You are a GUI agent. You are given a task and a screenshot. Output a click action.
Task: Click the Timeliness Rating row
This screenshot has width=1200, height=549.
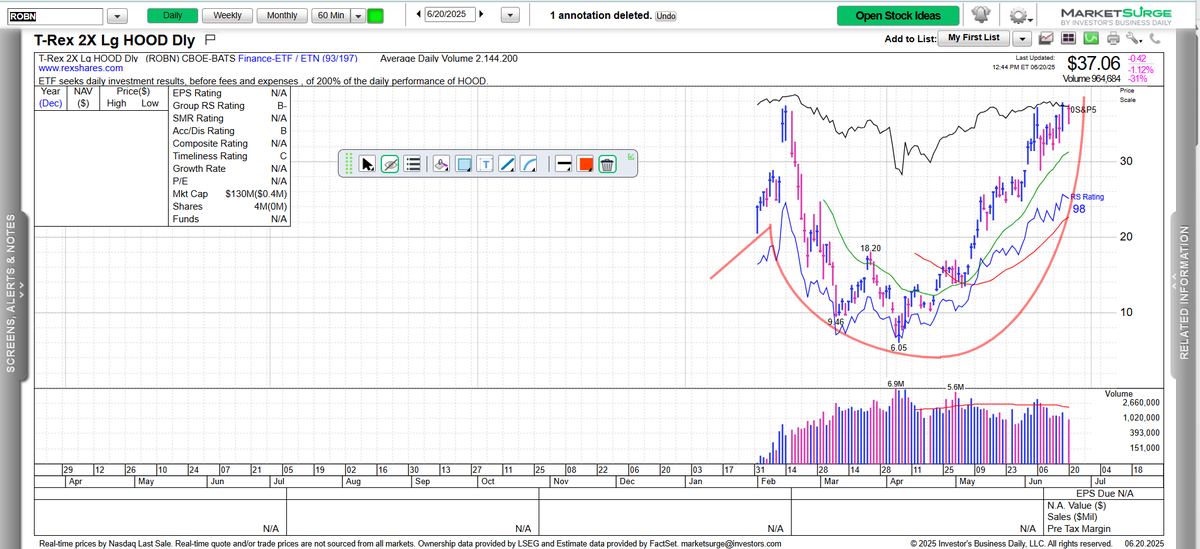[x=230, y=156]
